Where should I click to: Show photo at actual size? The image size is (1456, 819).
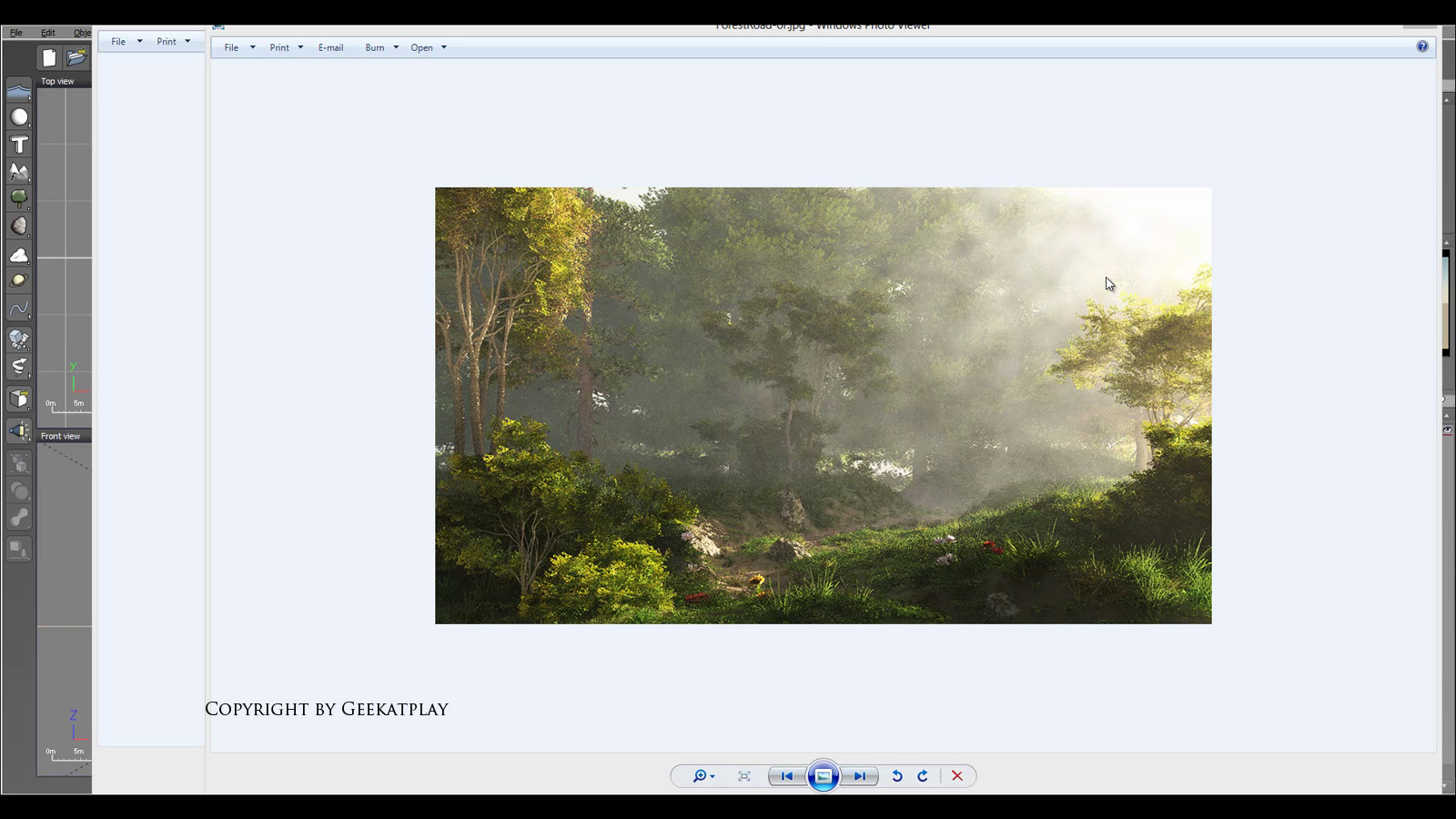pos(744,776)
